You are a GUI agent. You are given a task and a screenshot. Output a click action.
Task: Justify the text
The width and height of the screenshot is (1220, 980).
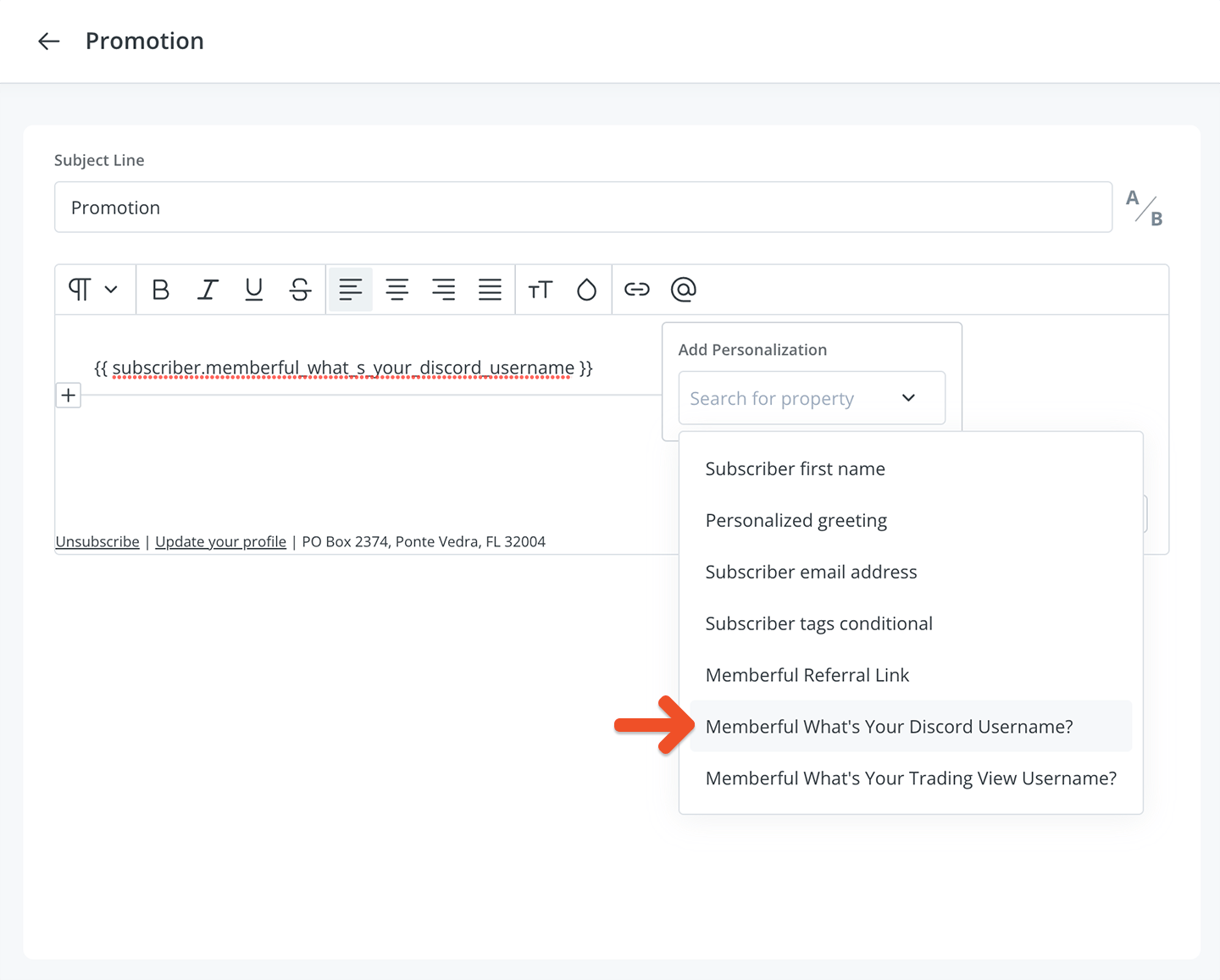[x=490, y=290]
